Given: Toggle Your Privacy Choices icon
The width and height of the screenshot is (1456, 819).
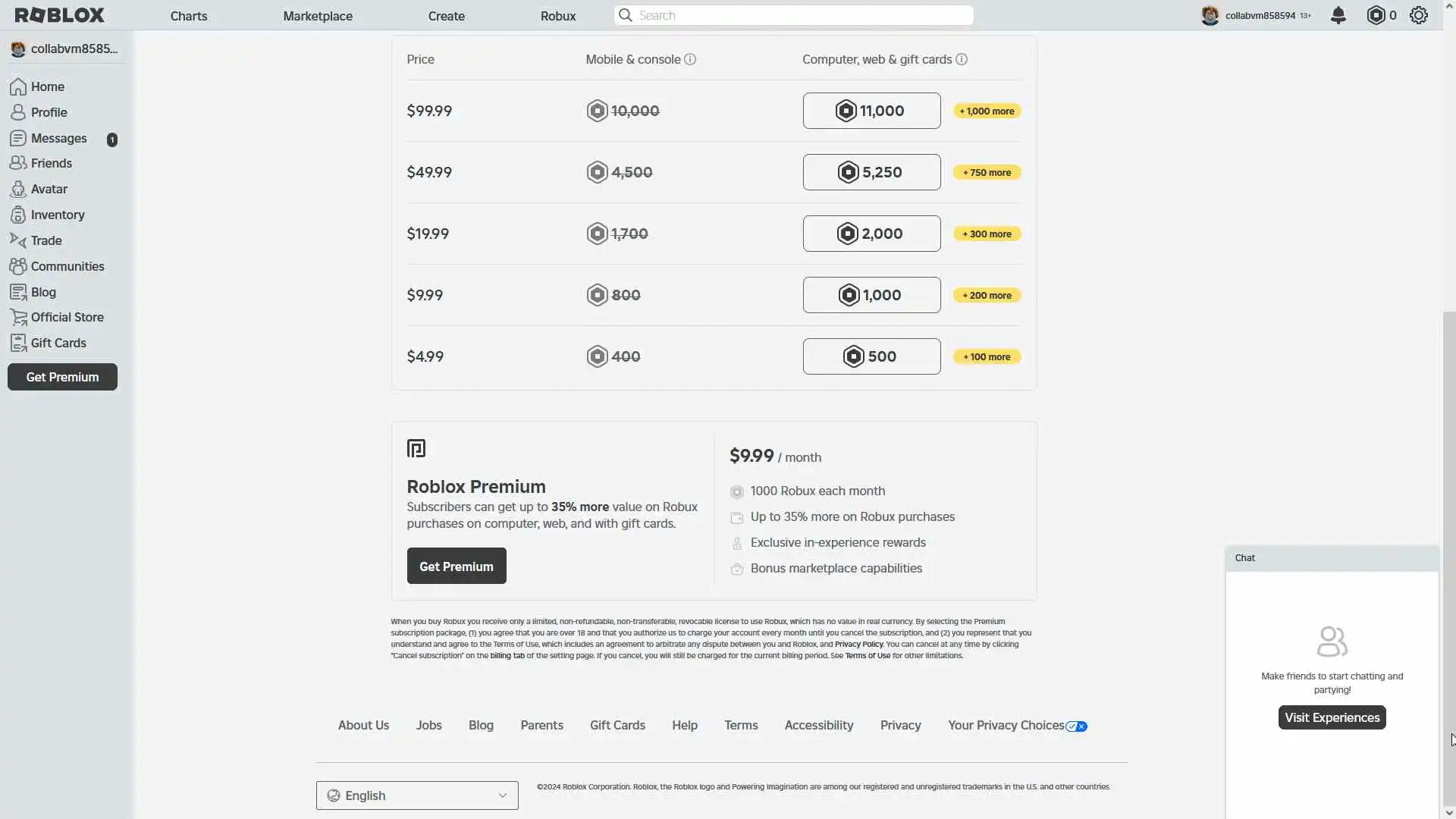Looking at the screenshot, I should [x=1076, y=726].
